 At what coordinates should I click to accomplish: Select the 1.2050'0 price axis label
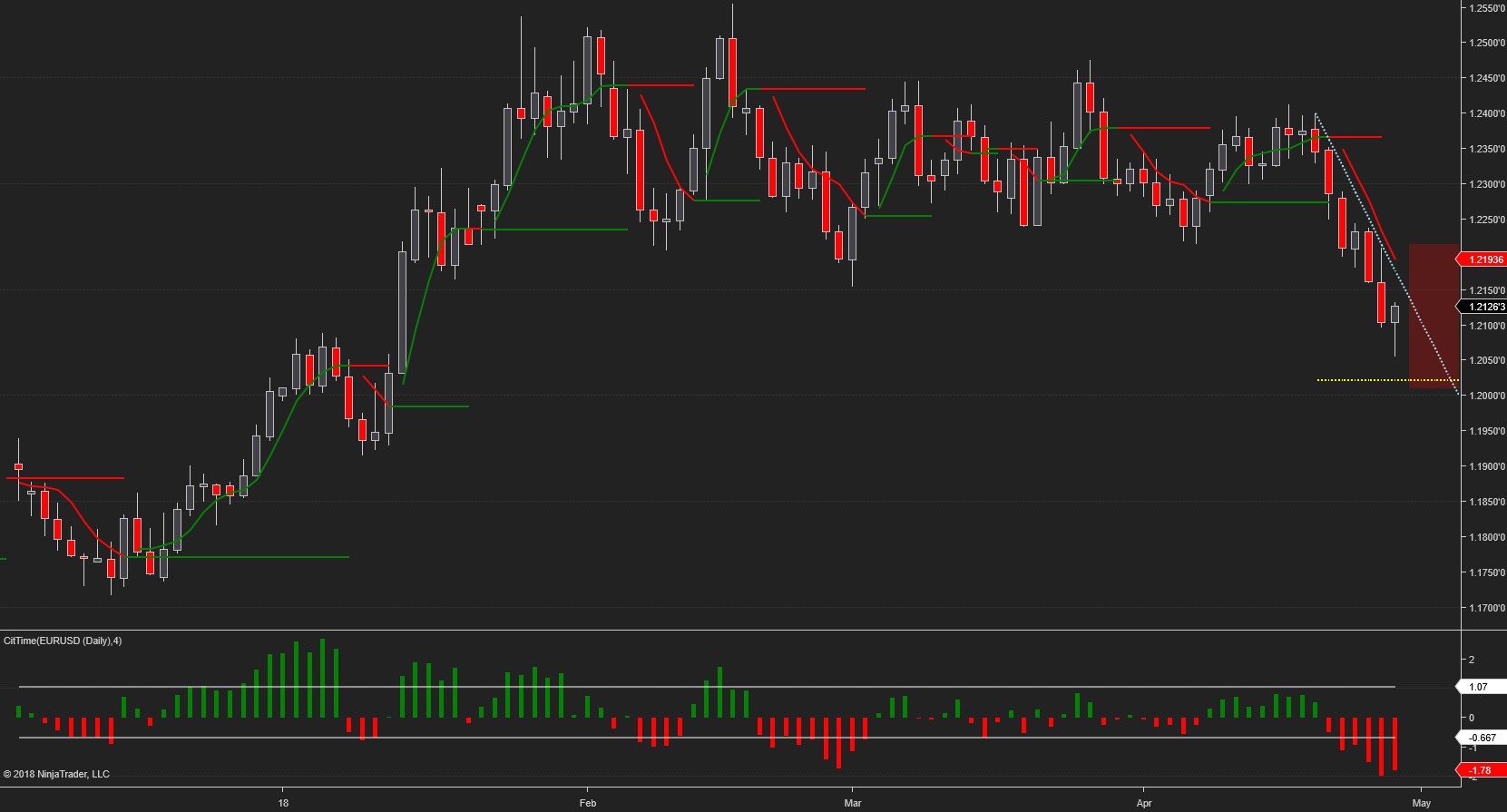tap(1487, 360)
